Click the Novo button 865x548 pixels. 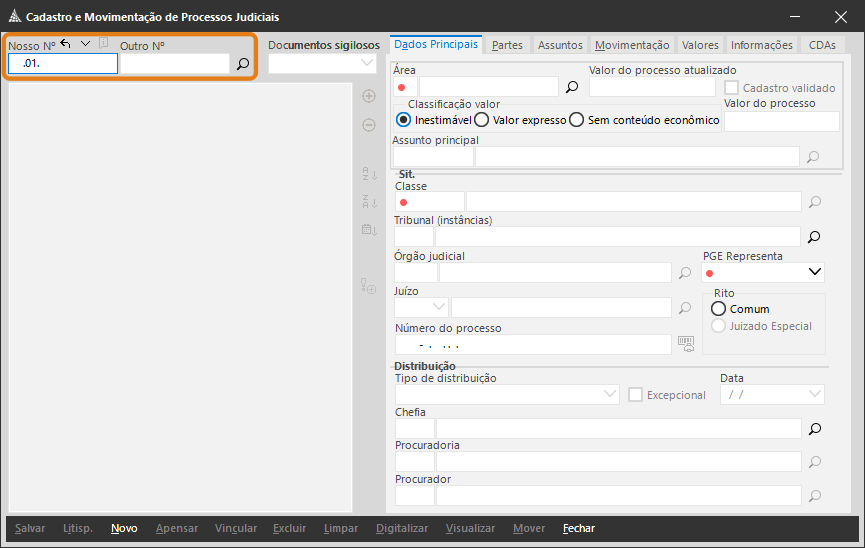coord(124,528)
